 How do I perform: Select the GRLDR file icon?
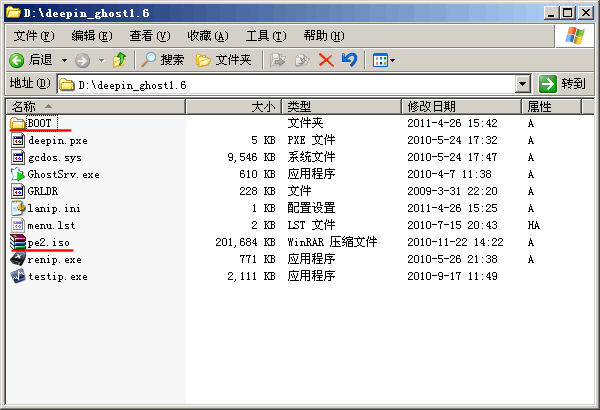pyautogui.click(x=18, y=191)
